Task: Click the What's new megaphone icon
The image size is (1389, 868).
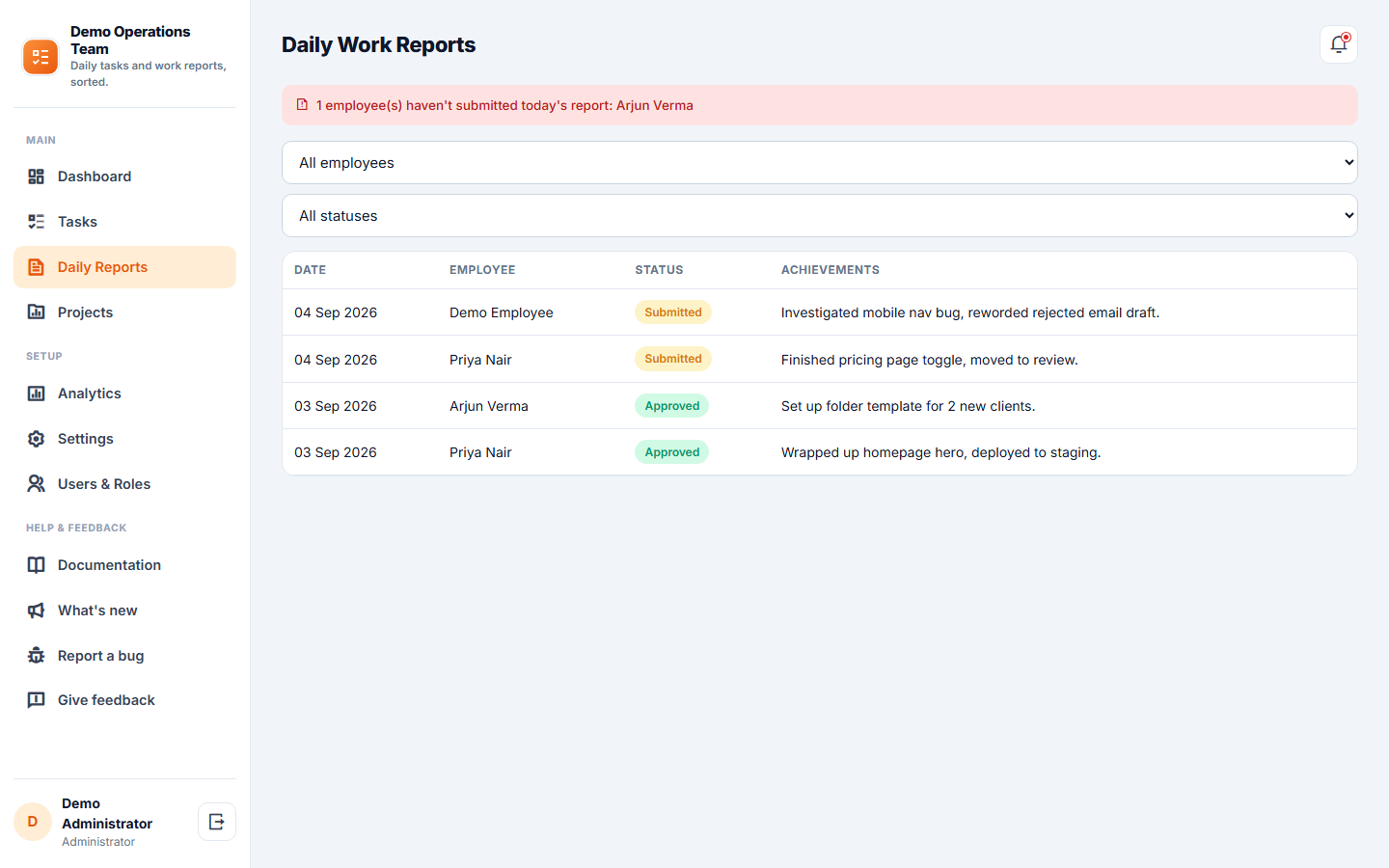Action: point(36,610)
